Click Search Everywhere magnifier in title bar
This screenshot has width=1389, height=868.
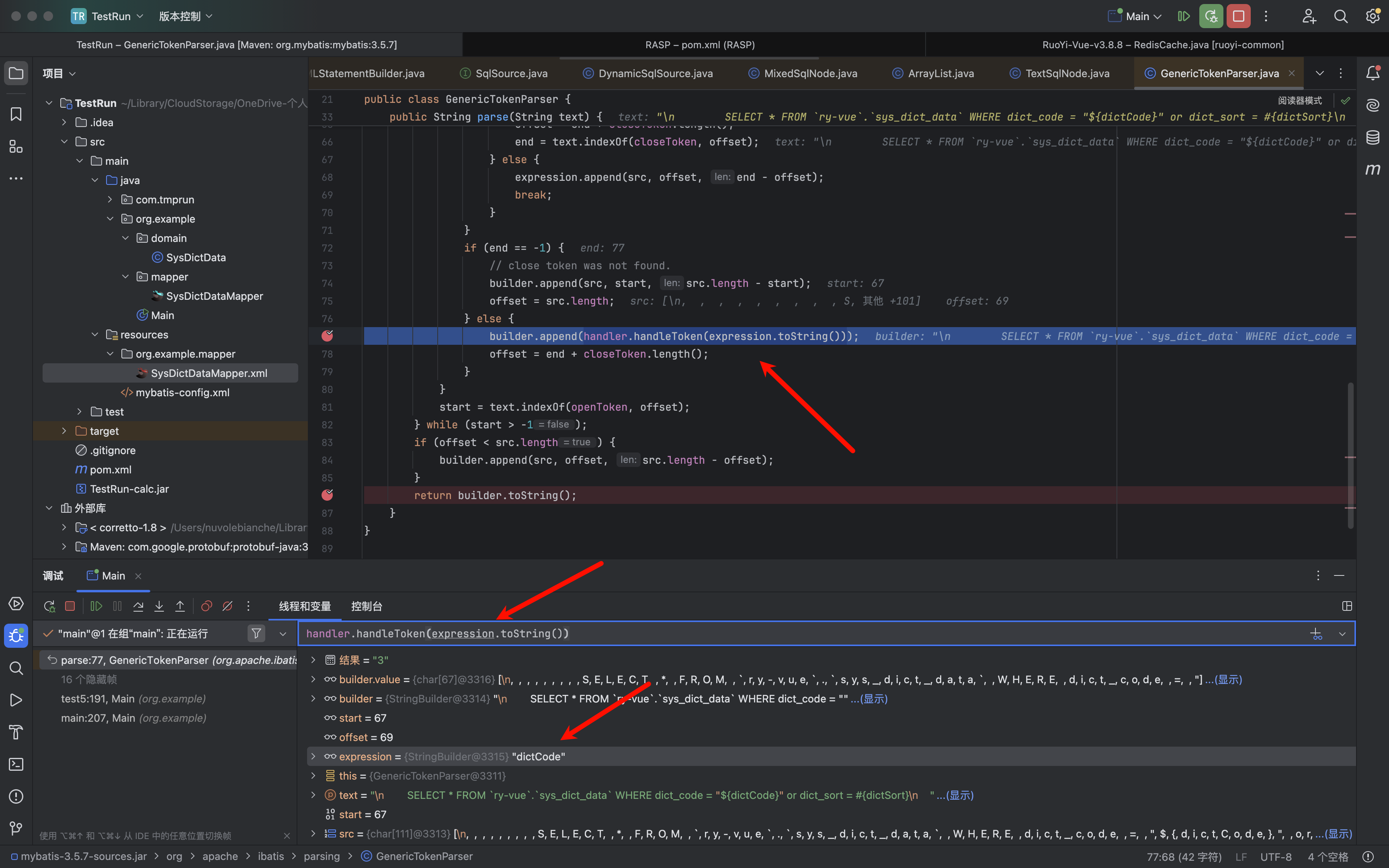pyautogui.click(x=1341, y=16)
